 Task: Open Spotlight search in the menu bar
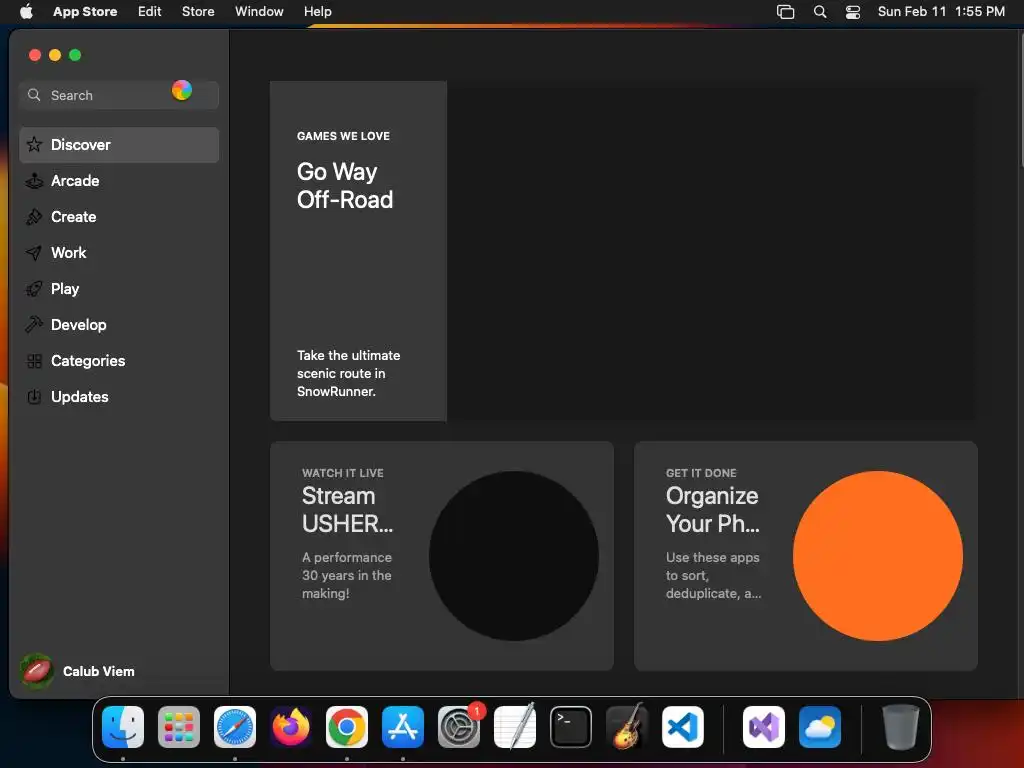click(x=820, y=11)
